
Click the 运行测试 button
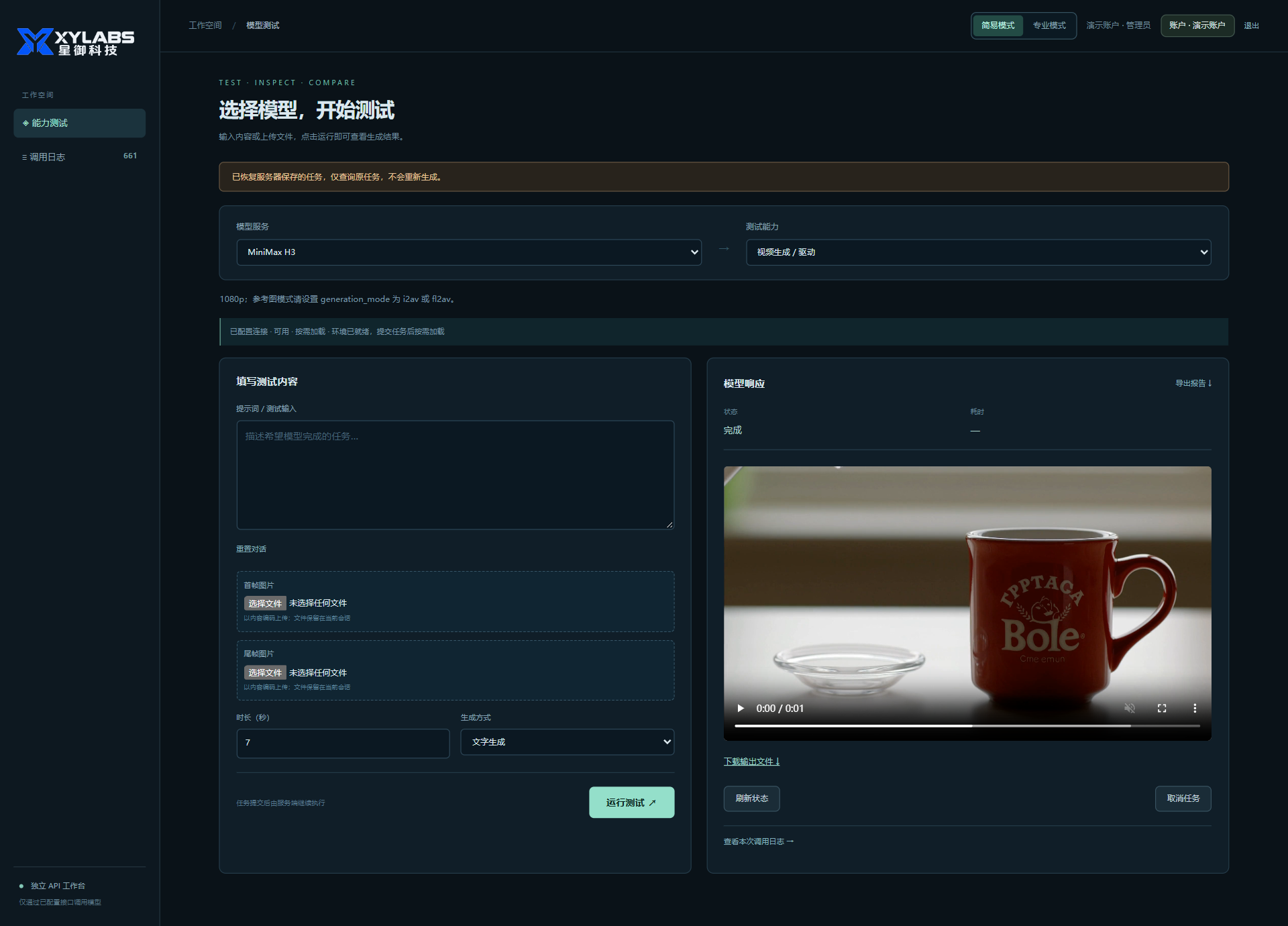pyautogui.click(x=631, y=803)
